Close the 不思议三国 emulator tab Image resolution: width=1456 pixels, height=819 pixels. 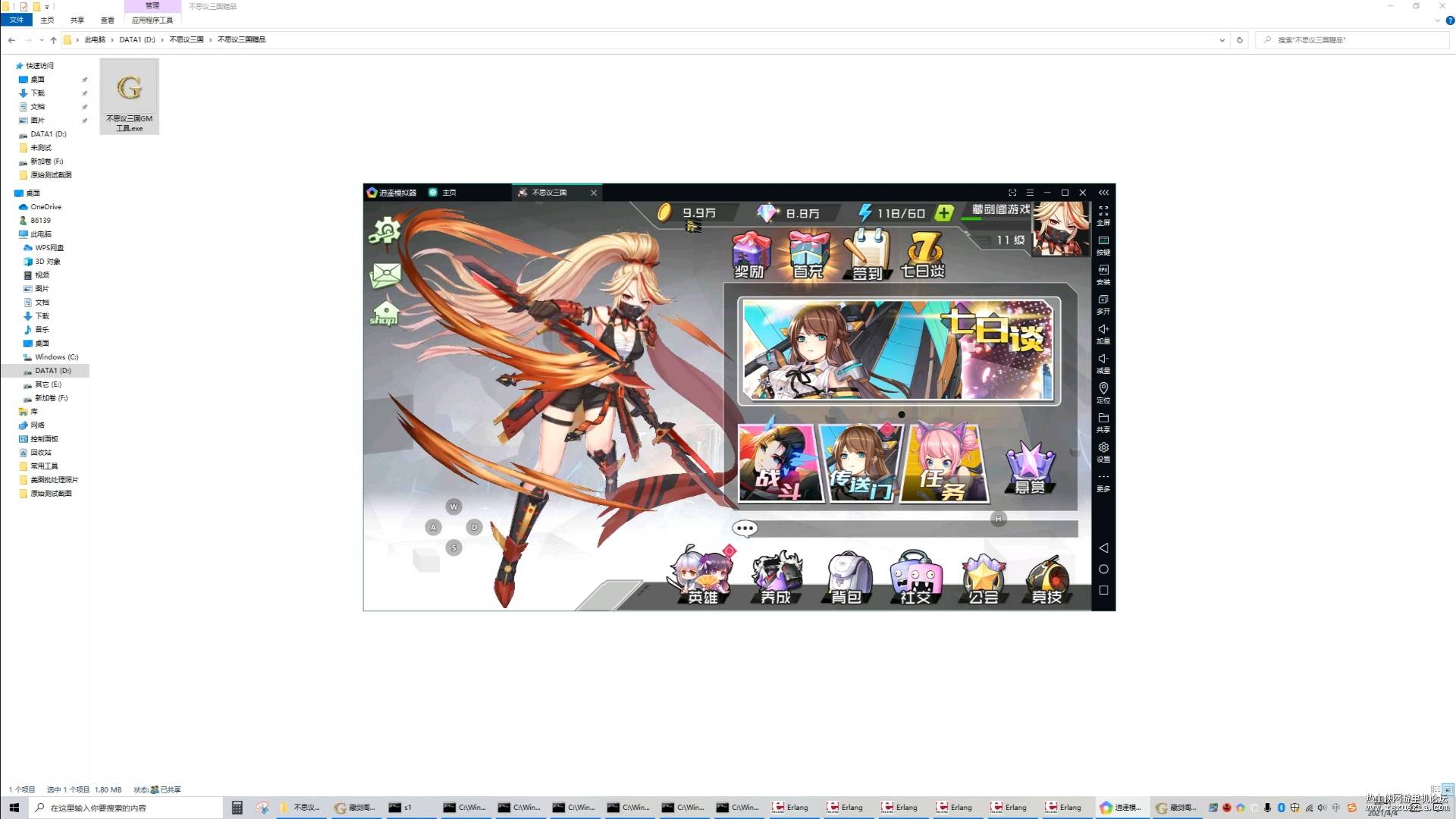tap(594, 193)
